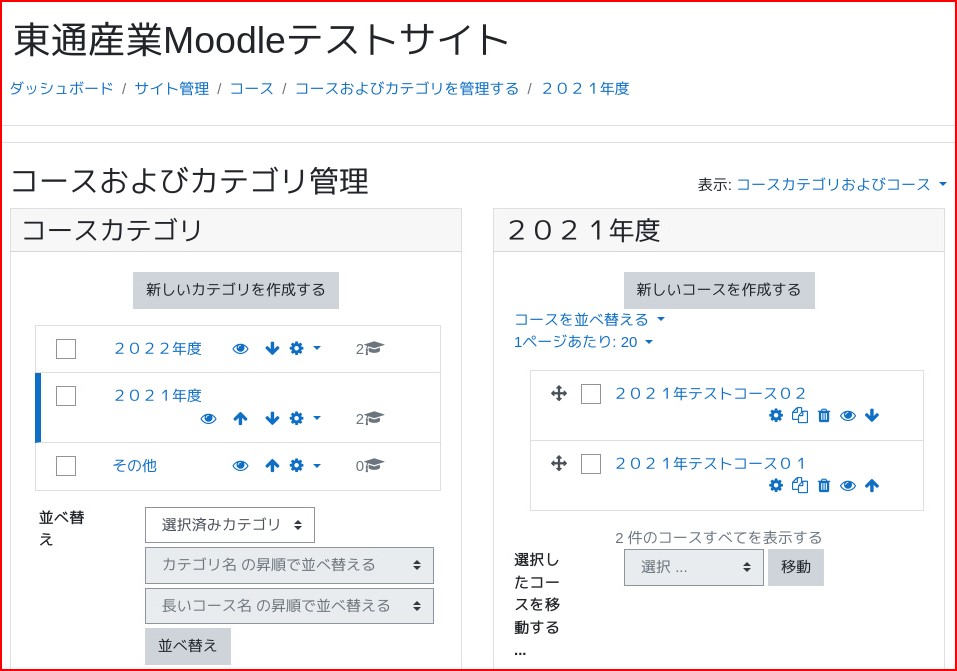Viewport: 957px width, 671px height.
Task: Move the その他 category up
Action: [x=272, y=466]
